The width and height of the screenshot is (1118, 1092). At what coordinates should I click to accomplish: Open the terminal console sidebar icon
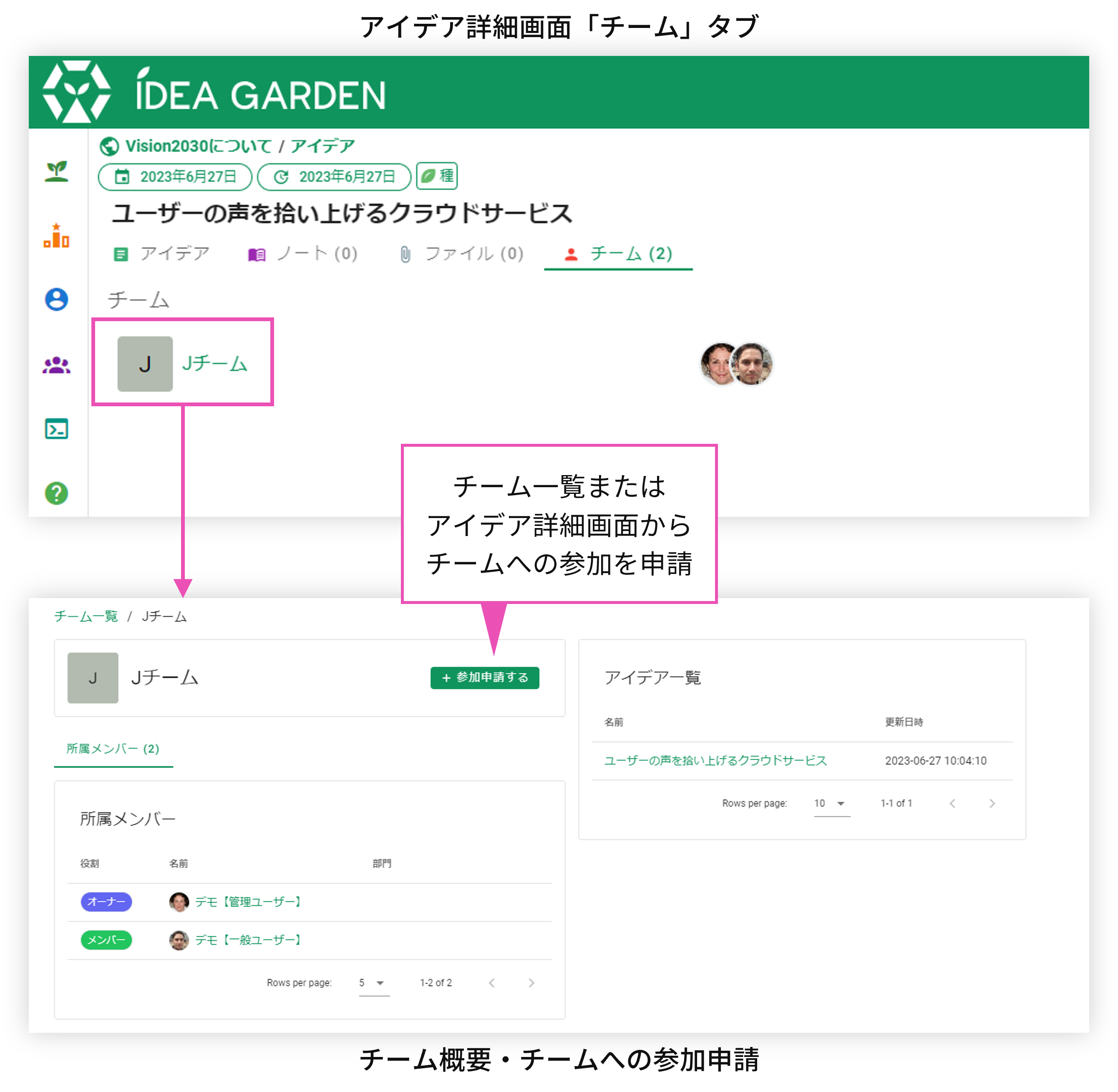click(x=56, y=429)
